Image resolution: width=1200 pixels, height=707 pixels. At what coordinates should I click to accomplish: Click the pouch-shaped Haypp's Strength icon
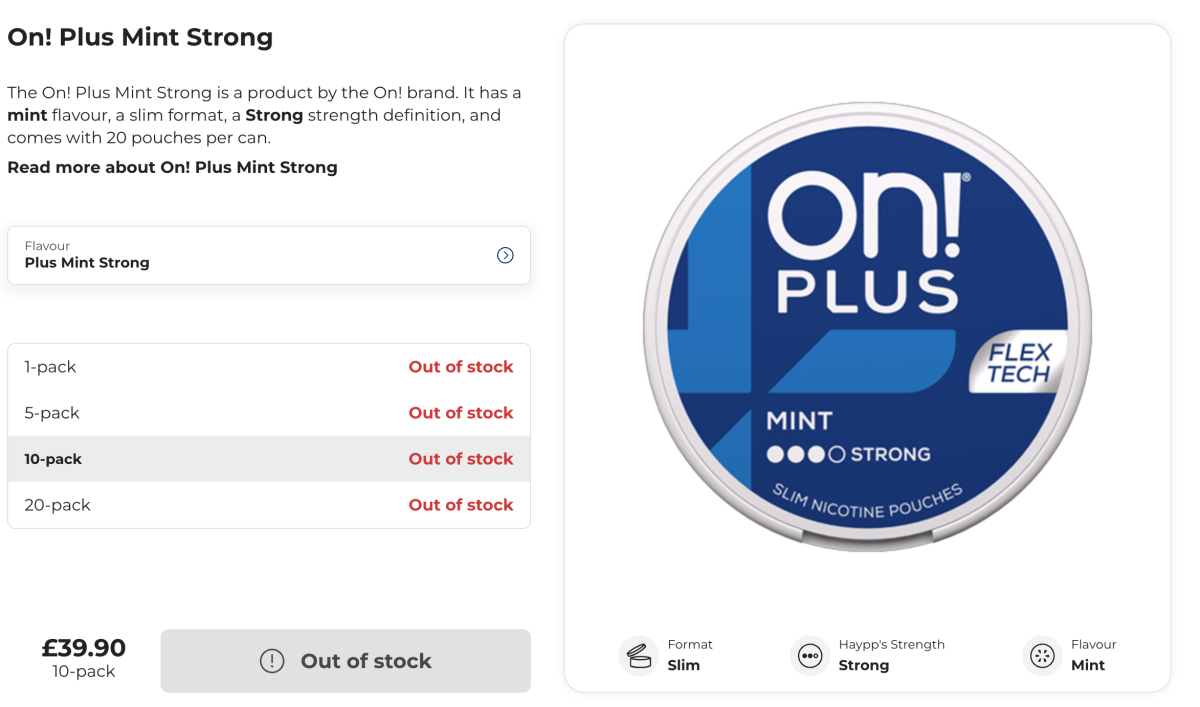[x=812, y=655]
